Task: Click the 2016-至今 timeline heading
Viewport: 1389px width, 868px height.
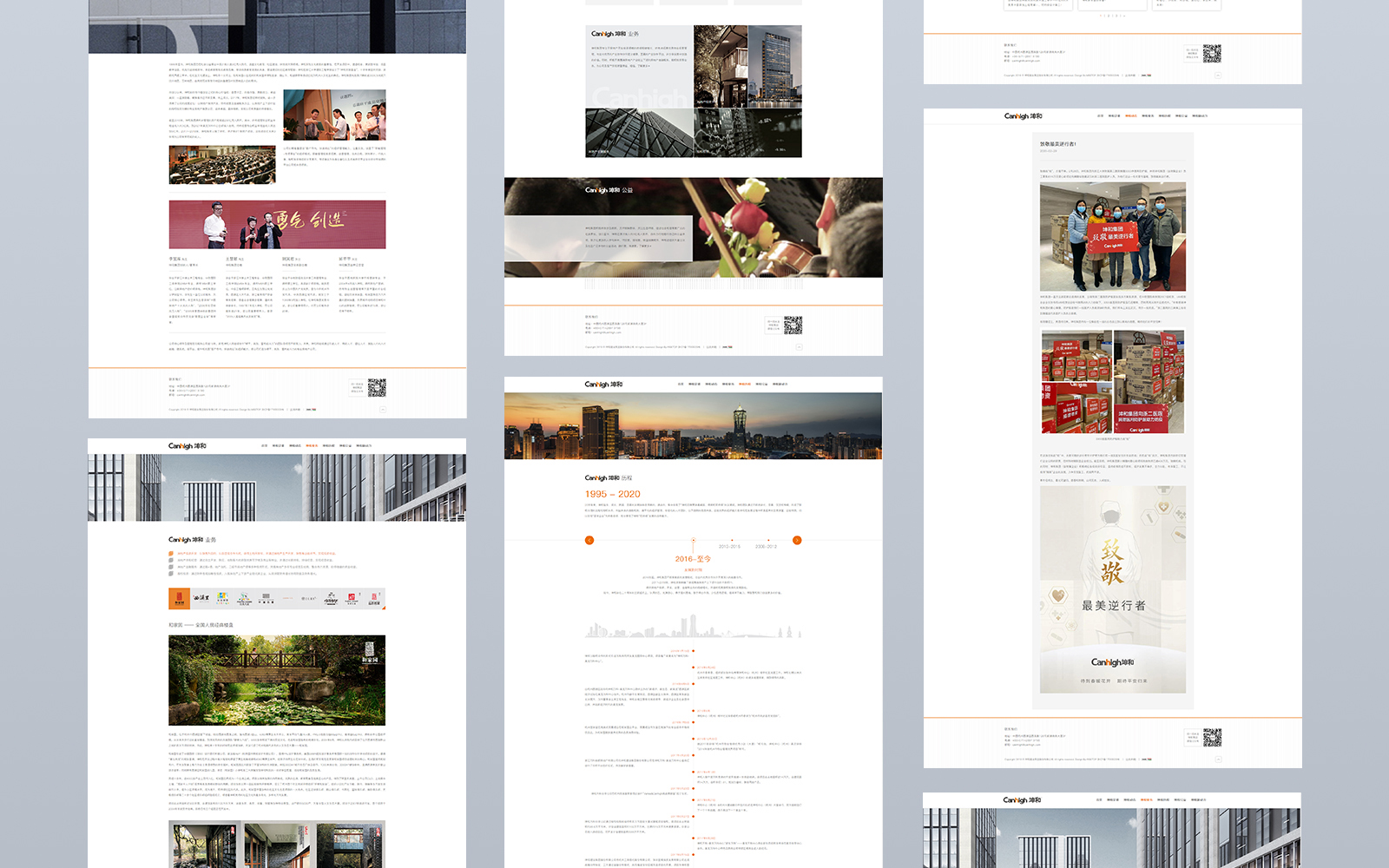Action: tap(693, 559)
